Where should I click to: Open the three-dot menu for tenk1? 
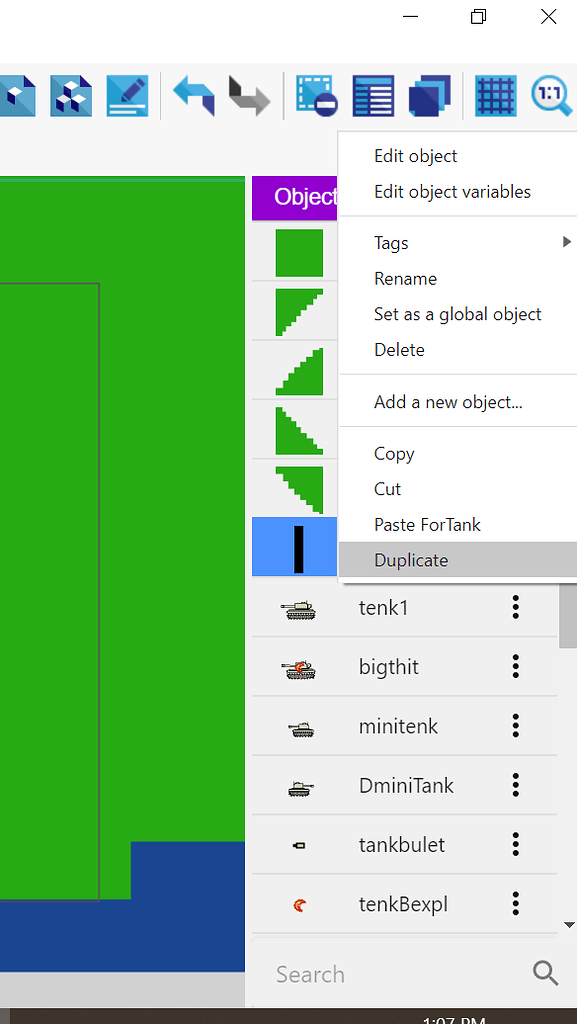tap(516, 607)
